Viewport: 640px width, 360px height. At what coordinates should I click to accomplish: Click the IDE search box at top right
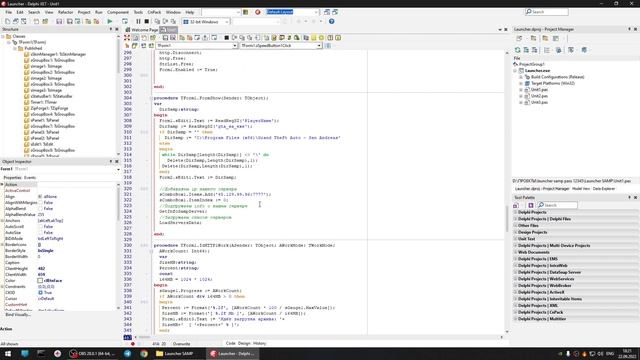tap(547, 12)
